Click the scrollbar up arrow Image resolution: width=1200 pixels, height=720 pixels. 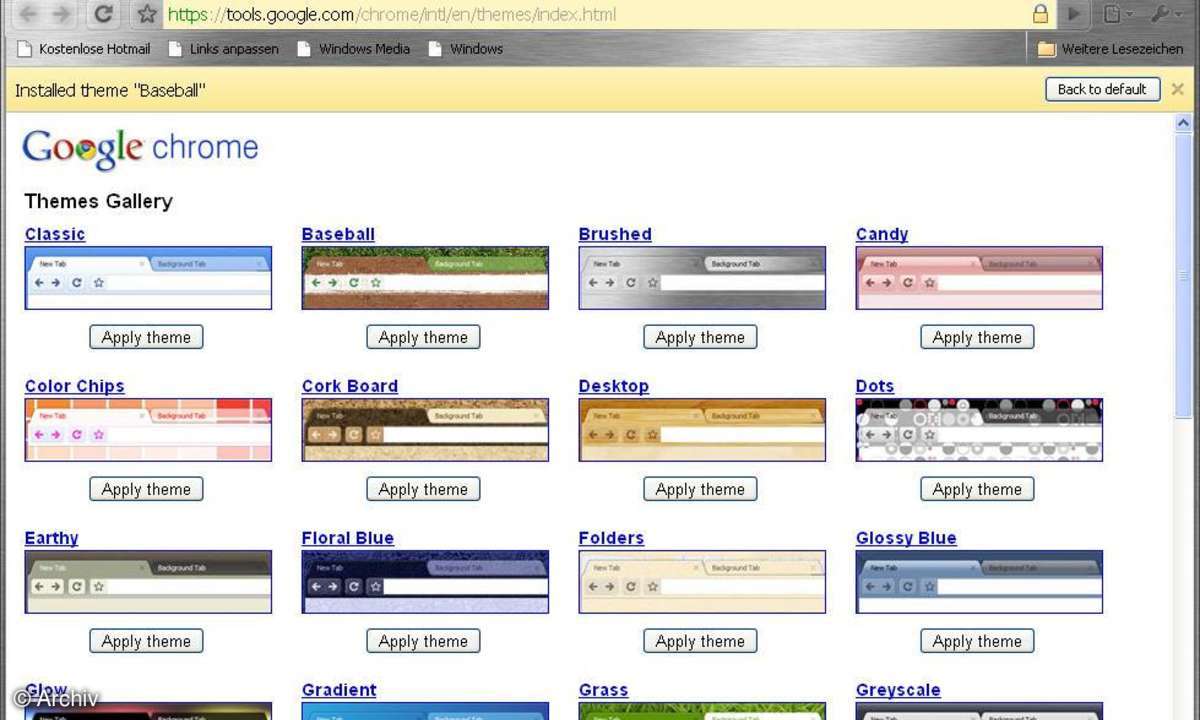click(x=1185, y=123)
